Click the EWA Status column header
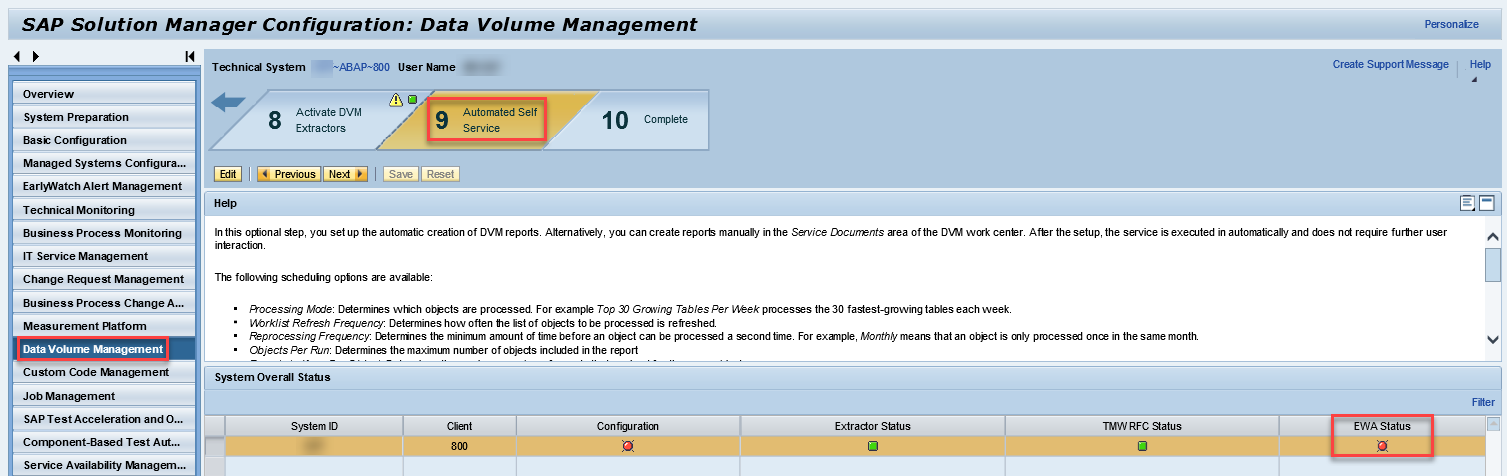Screen dimensions: 1507x476 pyautogui.click(x=1382, y=426)
